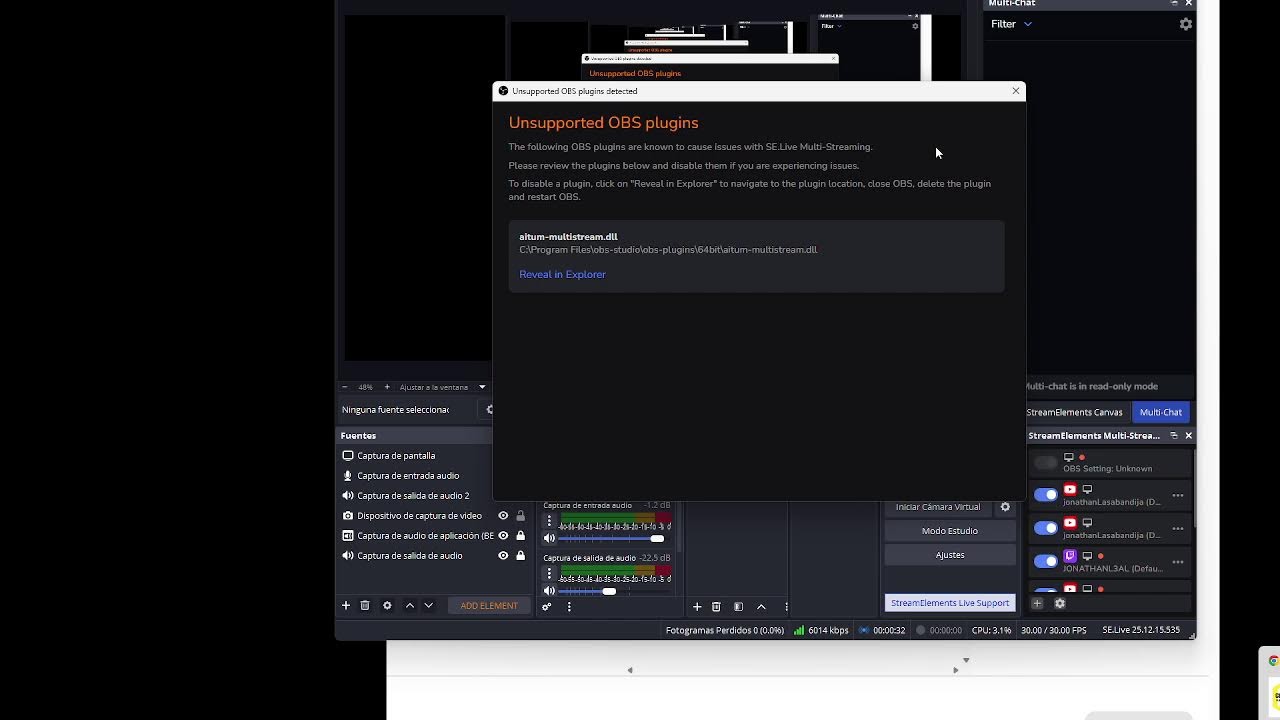Hide Captura de salida de audio source
The width and height of the screenshot is (1280, 720).
pyautogui.click(x=503, y=556)
